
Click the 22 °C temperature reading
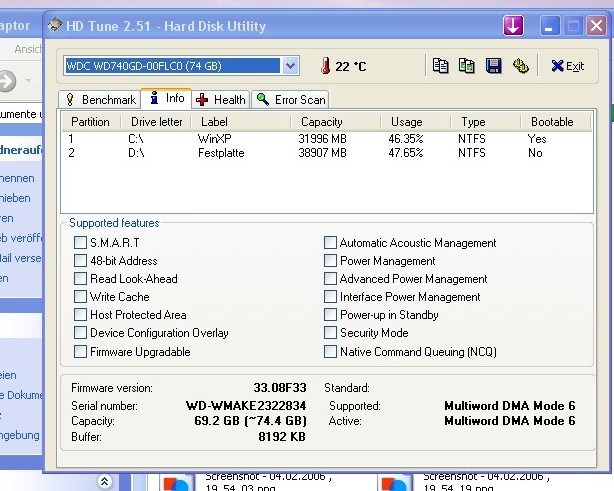pos(350,66)
